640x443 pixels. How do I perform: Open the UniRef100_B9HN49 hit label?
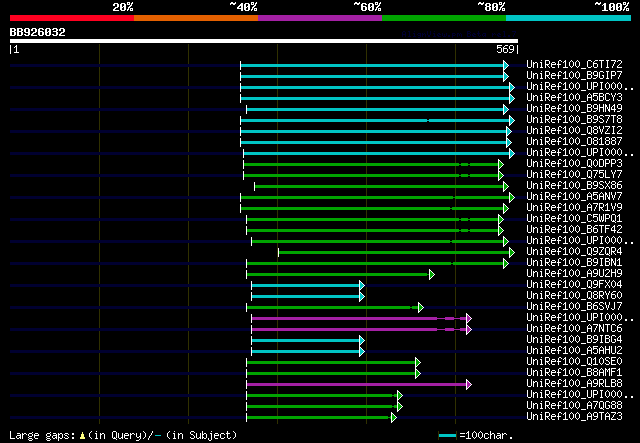pos(574,109)
